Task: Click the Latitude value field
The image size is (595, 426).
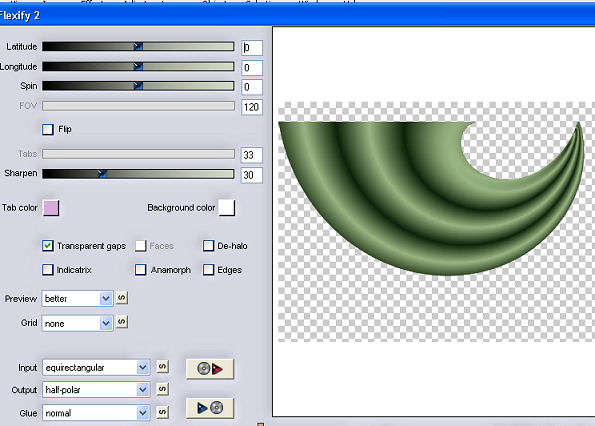Action: [x=252, y=48]
